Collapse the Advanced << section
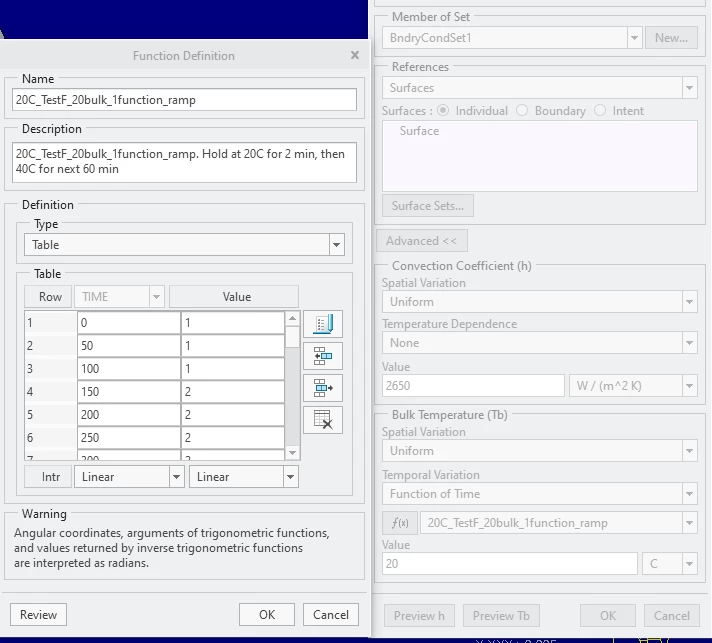This screenshot has width=712, height=643. [x=422, y=241]
